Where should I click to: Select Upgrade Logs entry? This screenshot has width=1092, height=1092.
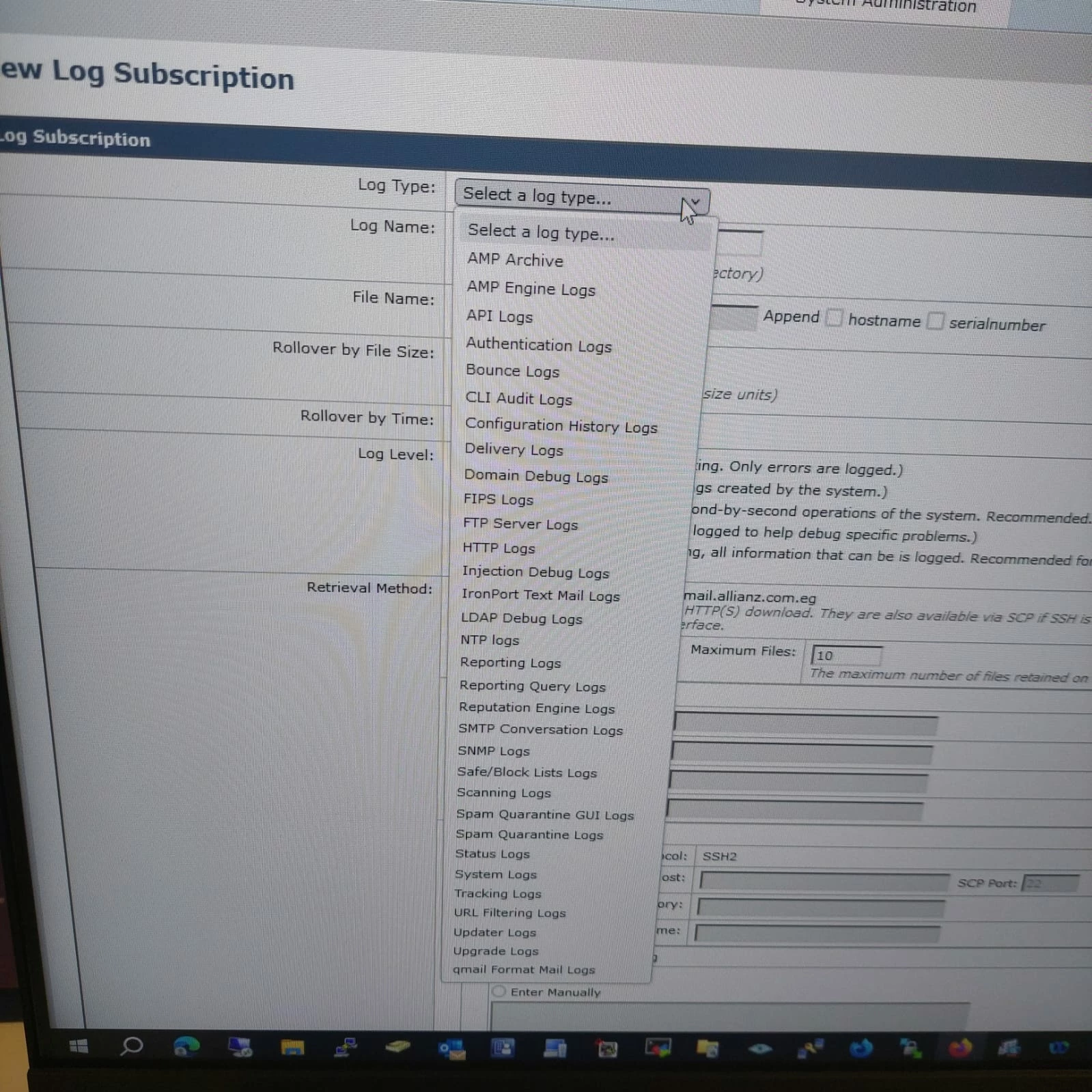[495, 951]
